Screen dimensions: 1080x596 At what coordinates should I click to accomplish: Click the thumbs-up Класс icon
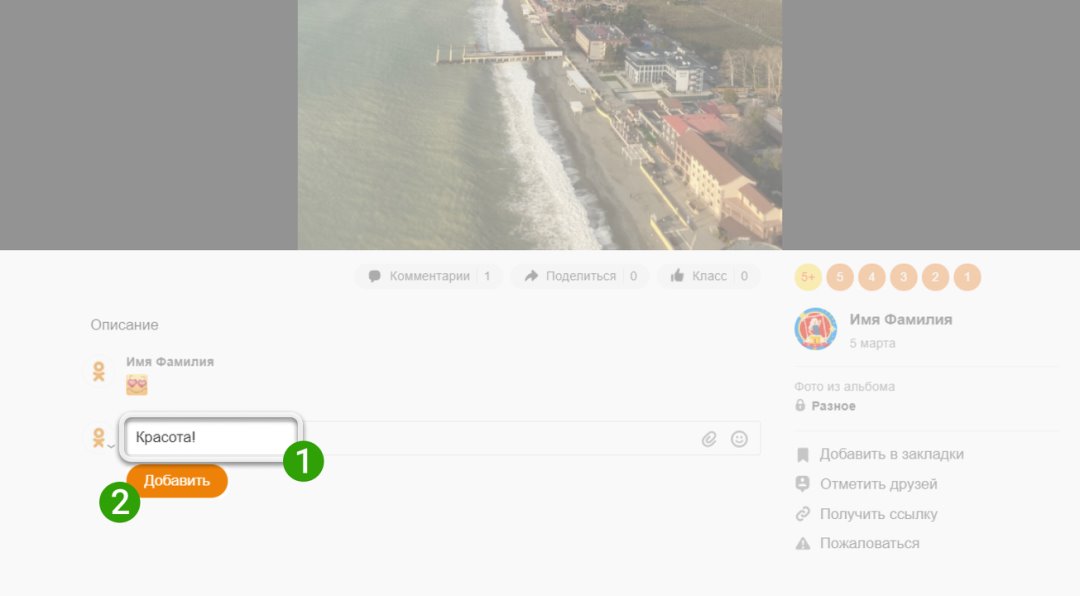(678, 276)
